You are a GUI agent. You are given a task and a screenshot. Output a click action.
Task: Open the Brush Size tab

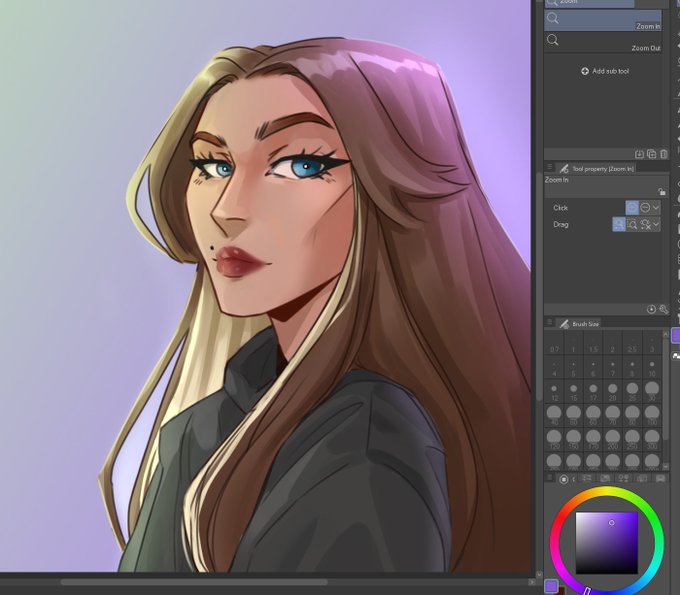click(x=579, y=324)
